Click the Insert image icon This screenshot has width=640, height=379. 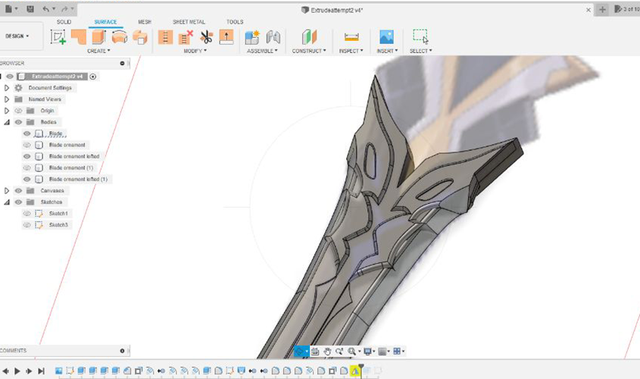387,37
